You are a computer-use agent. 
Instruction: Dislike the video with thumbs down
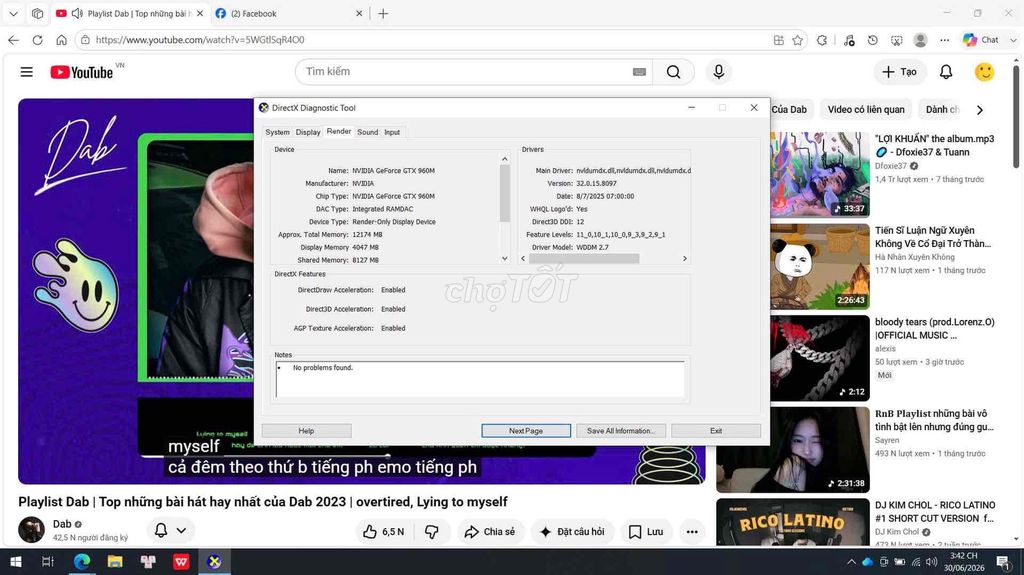click(x=432, y=532)
